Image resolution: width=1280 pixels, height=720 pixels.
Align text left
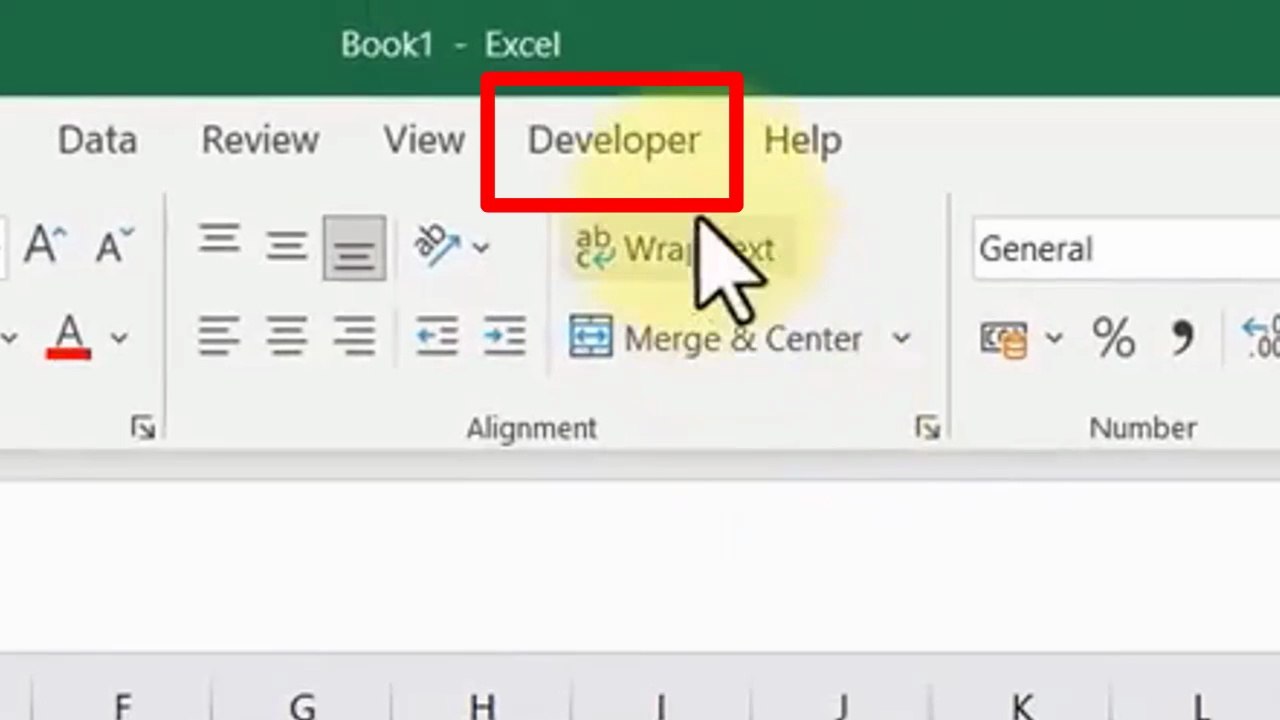point(219,337)
